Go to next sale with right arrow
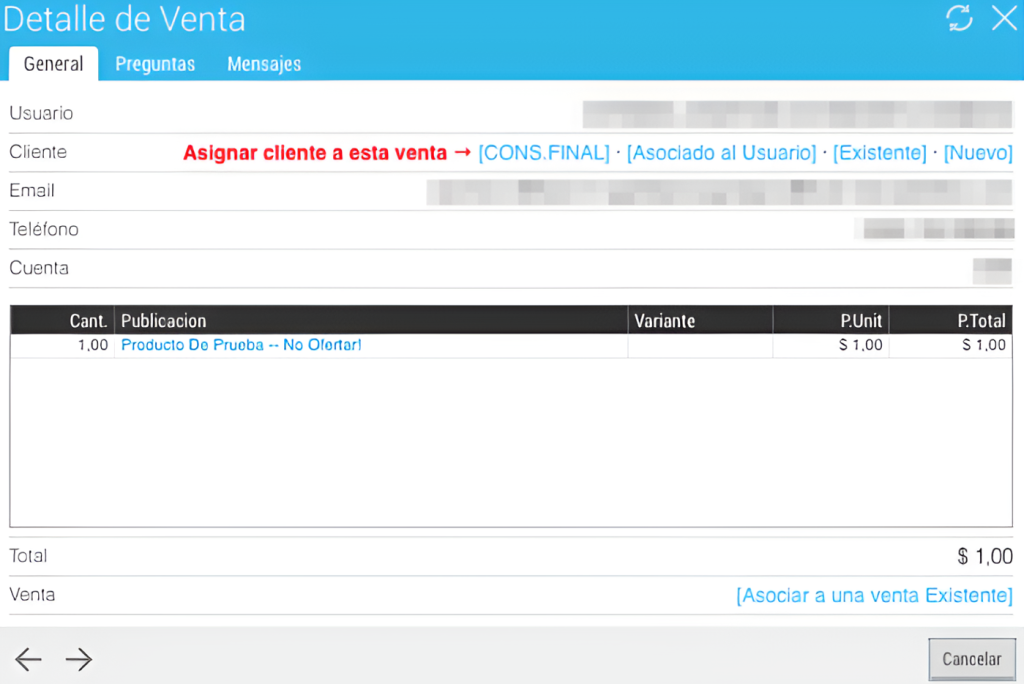Viewport: 1024px width, 684px height. coord(78,658)
